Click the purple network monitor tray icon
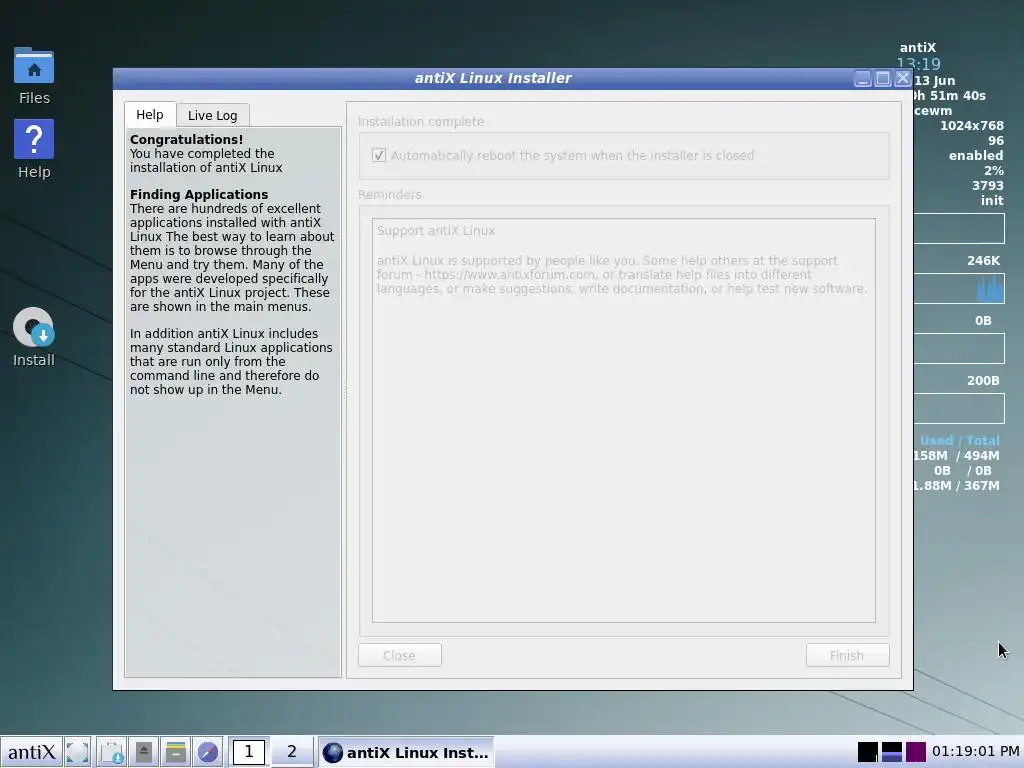This screenshot has width=1024, height=768. pyautogui.click(x=916, y=752)
